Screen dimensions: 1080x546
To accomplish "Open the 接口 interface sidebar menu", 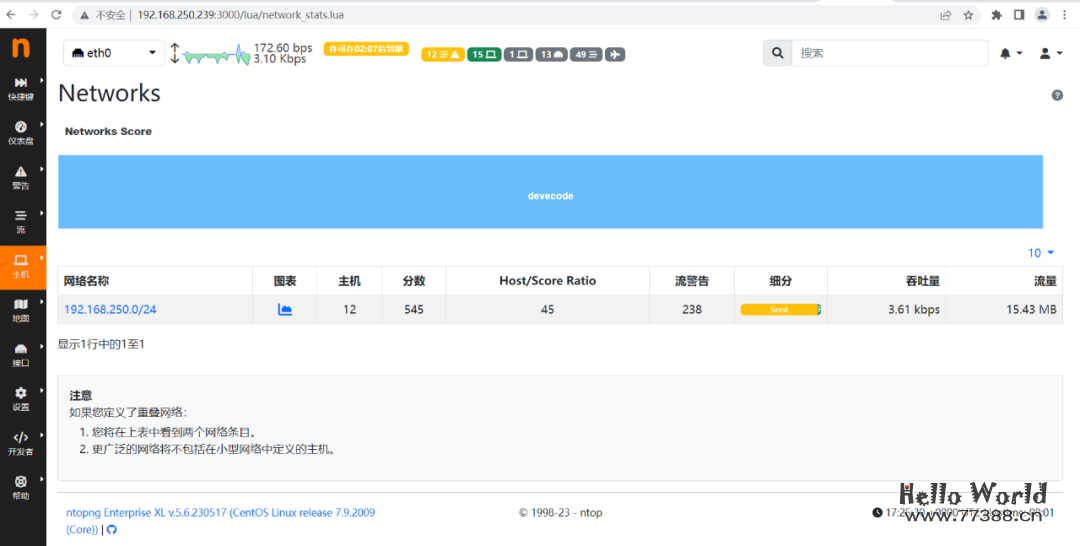I will pos(23,355).
